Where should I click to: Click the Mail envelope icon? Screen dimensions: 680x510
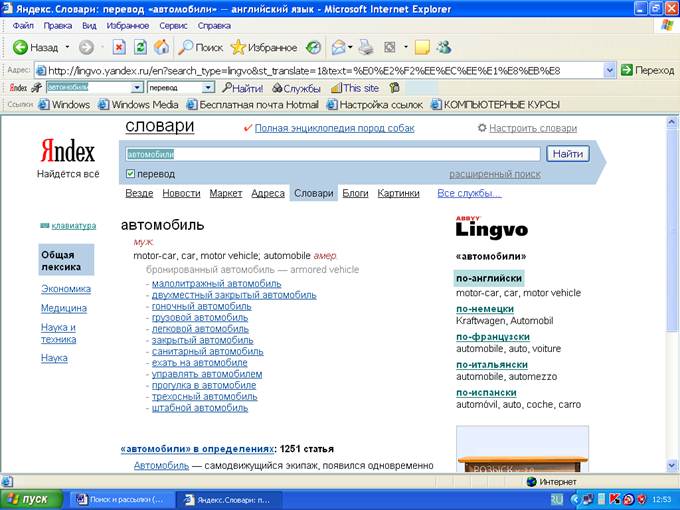338,47
